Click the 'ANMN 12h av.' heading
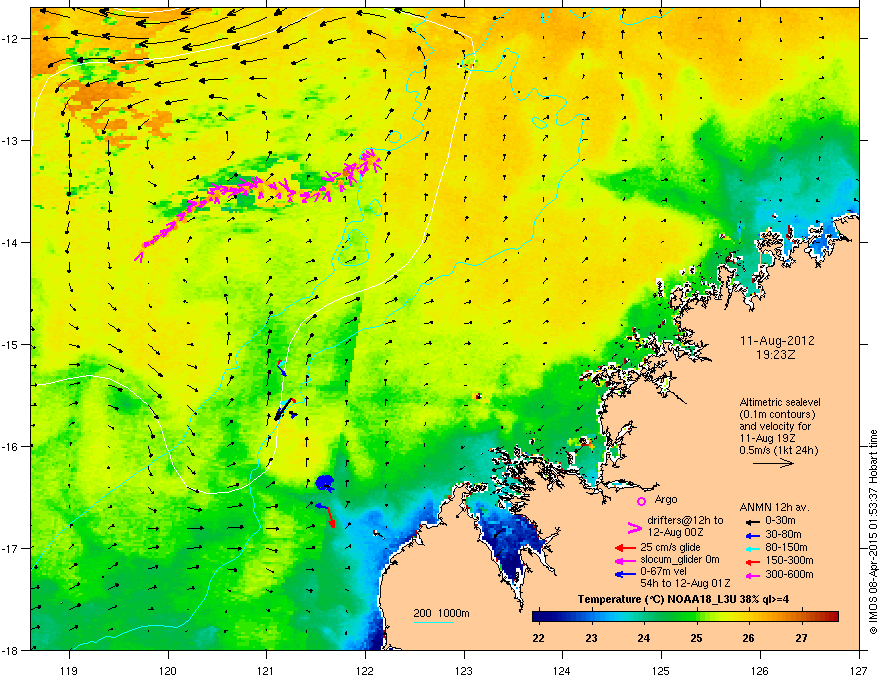This screenshot has width=880, height=680. pos(774,507)
